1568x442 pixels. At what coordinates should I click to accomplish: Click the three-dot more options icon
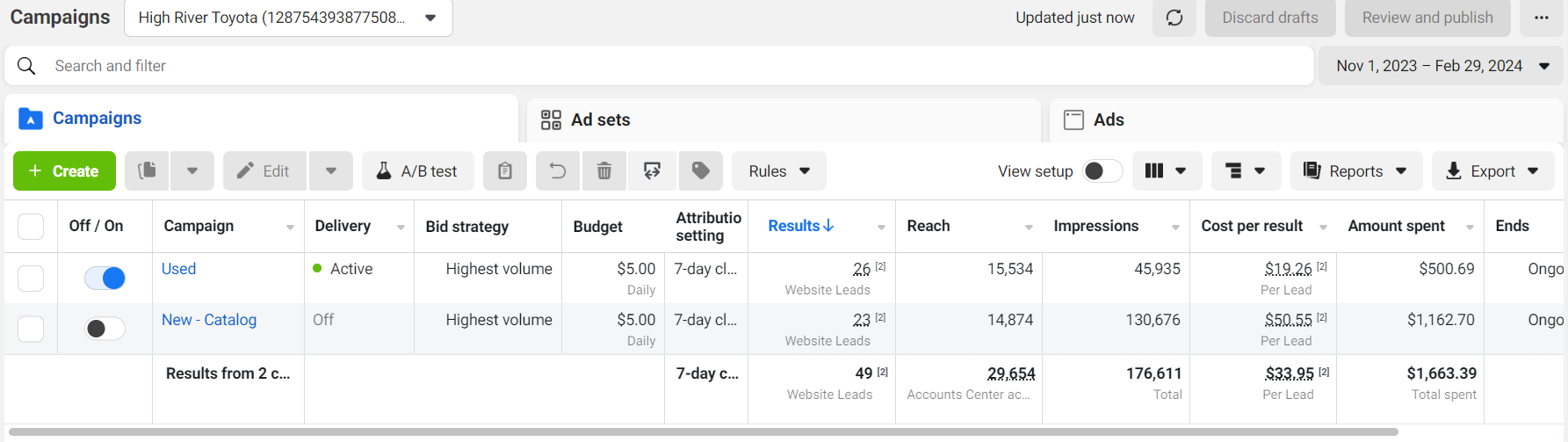[1542, 18]
